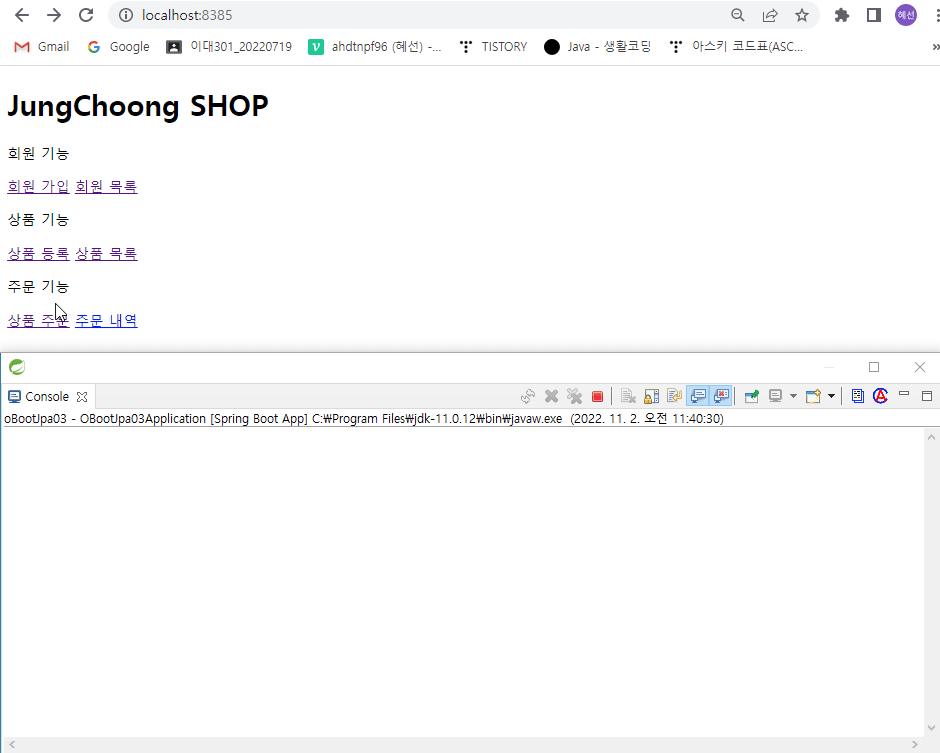Pin the console with the pin icon
Viewport: 940px width, 753px height.
[x=752, y=396]
